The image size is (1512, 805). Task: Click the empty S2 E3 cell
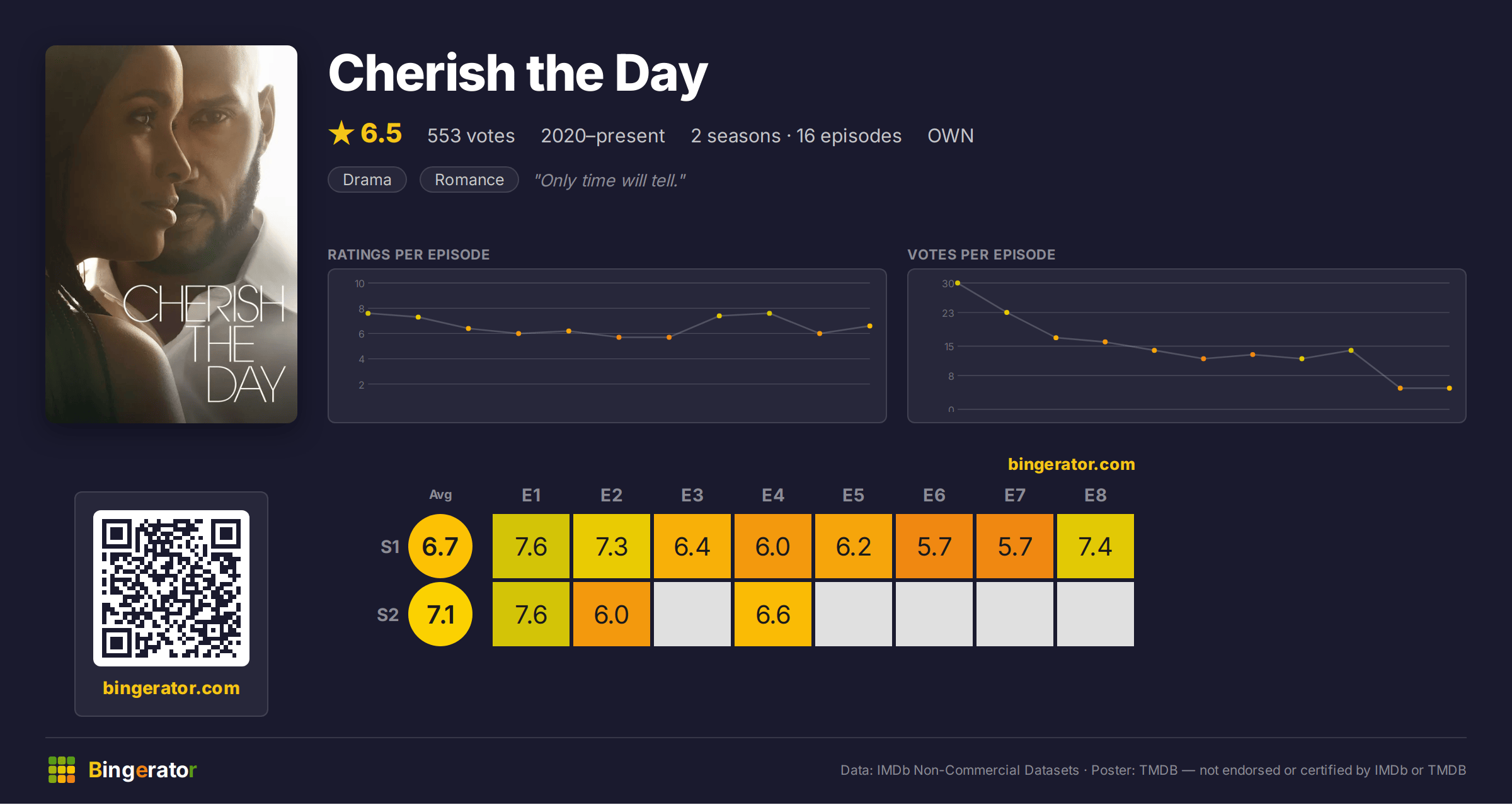click(x=692, y=614)
